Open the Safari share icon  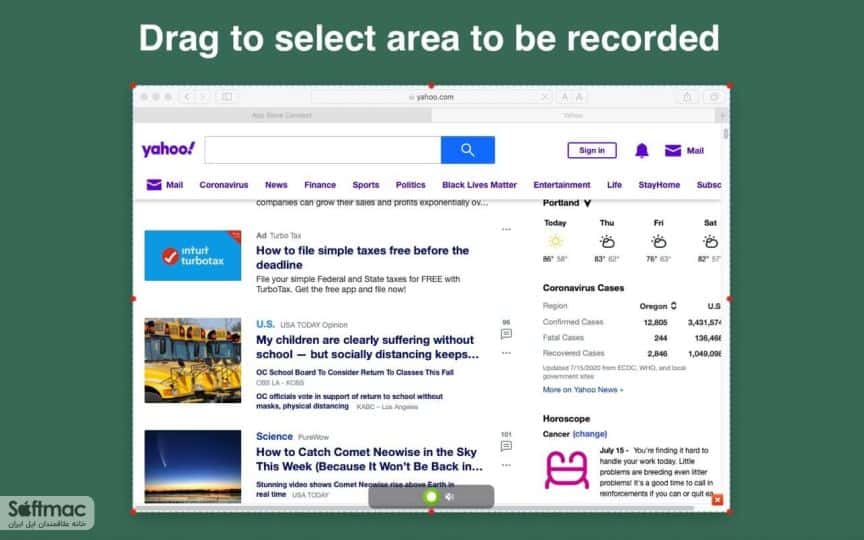click(687, 97)
